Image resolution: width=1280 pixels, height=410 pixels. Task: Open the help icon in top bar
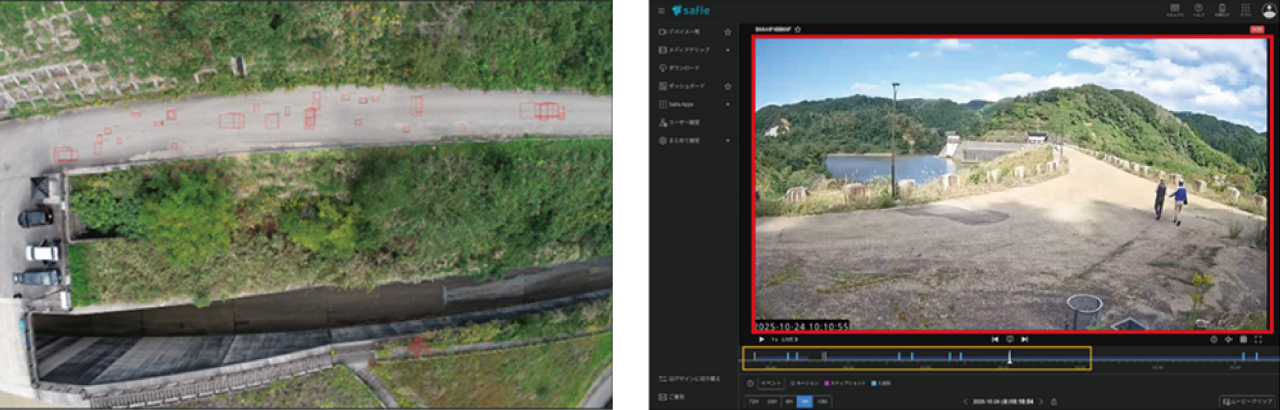point(1198,10)
